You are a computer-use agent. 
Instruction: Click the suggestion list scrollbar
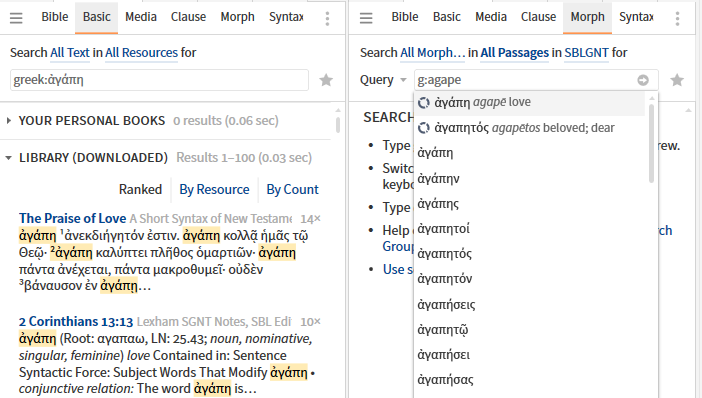click(x=651, y=143)
